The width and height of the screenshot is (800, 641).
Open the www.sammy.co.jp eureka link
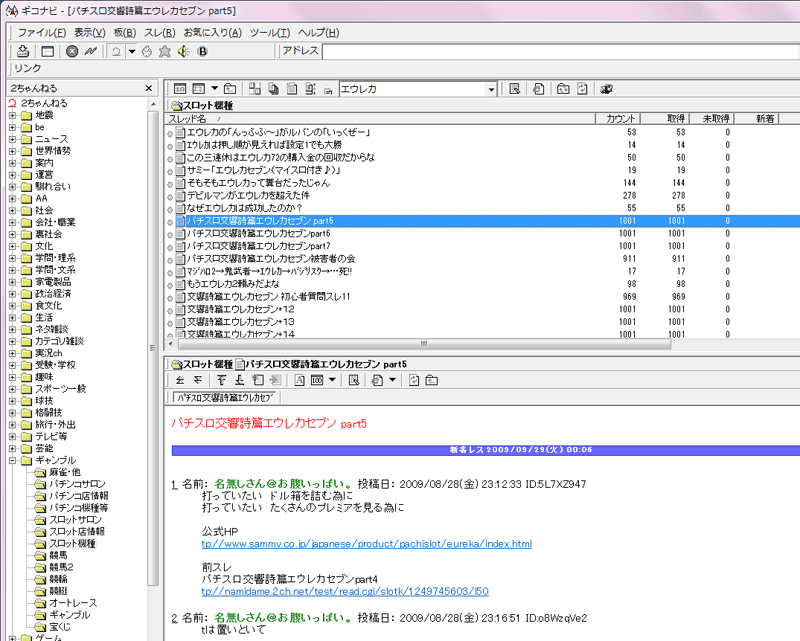366,544
